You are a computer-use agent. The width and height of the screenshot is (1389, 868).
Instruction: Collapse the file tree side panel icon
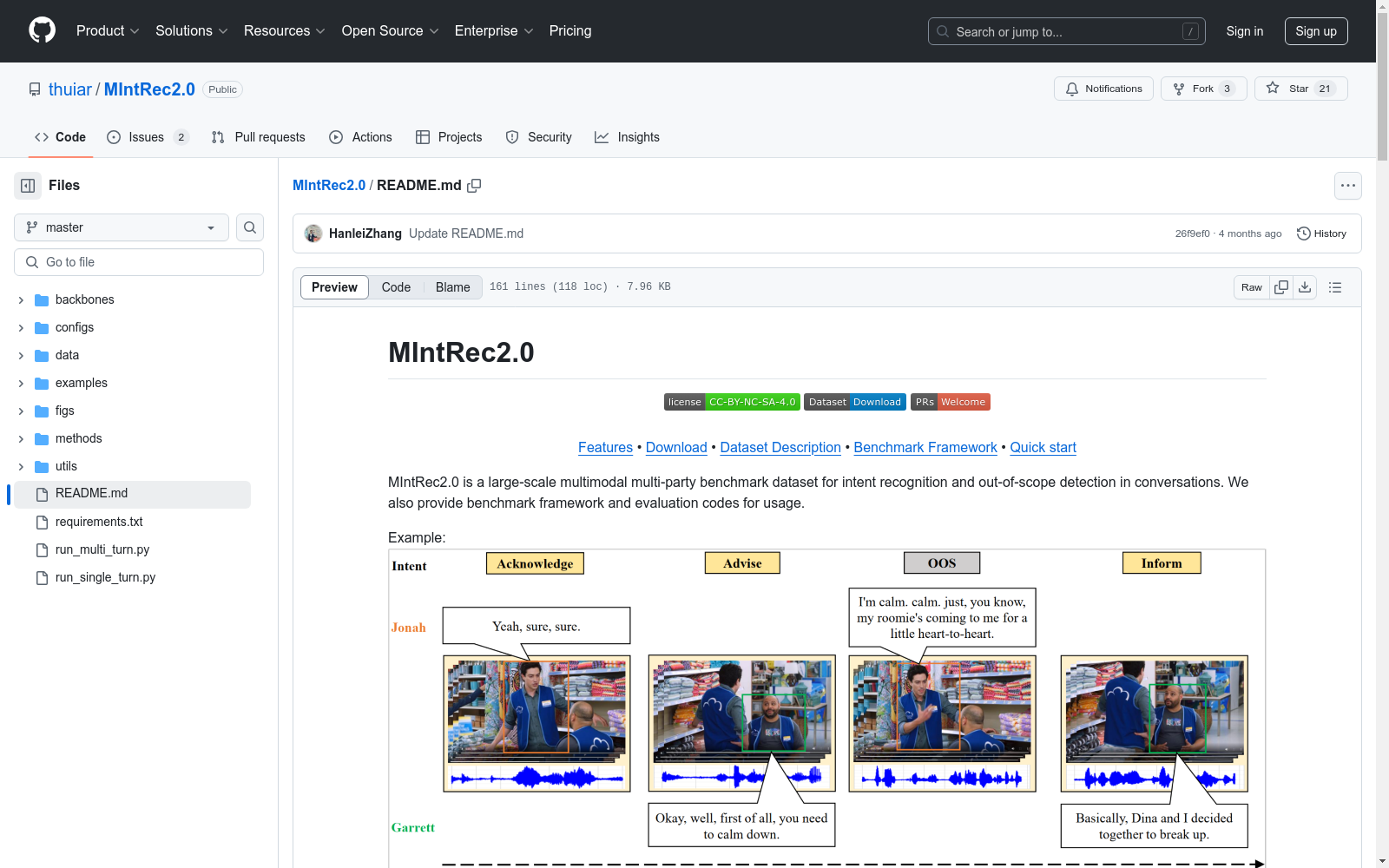28,186
